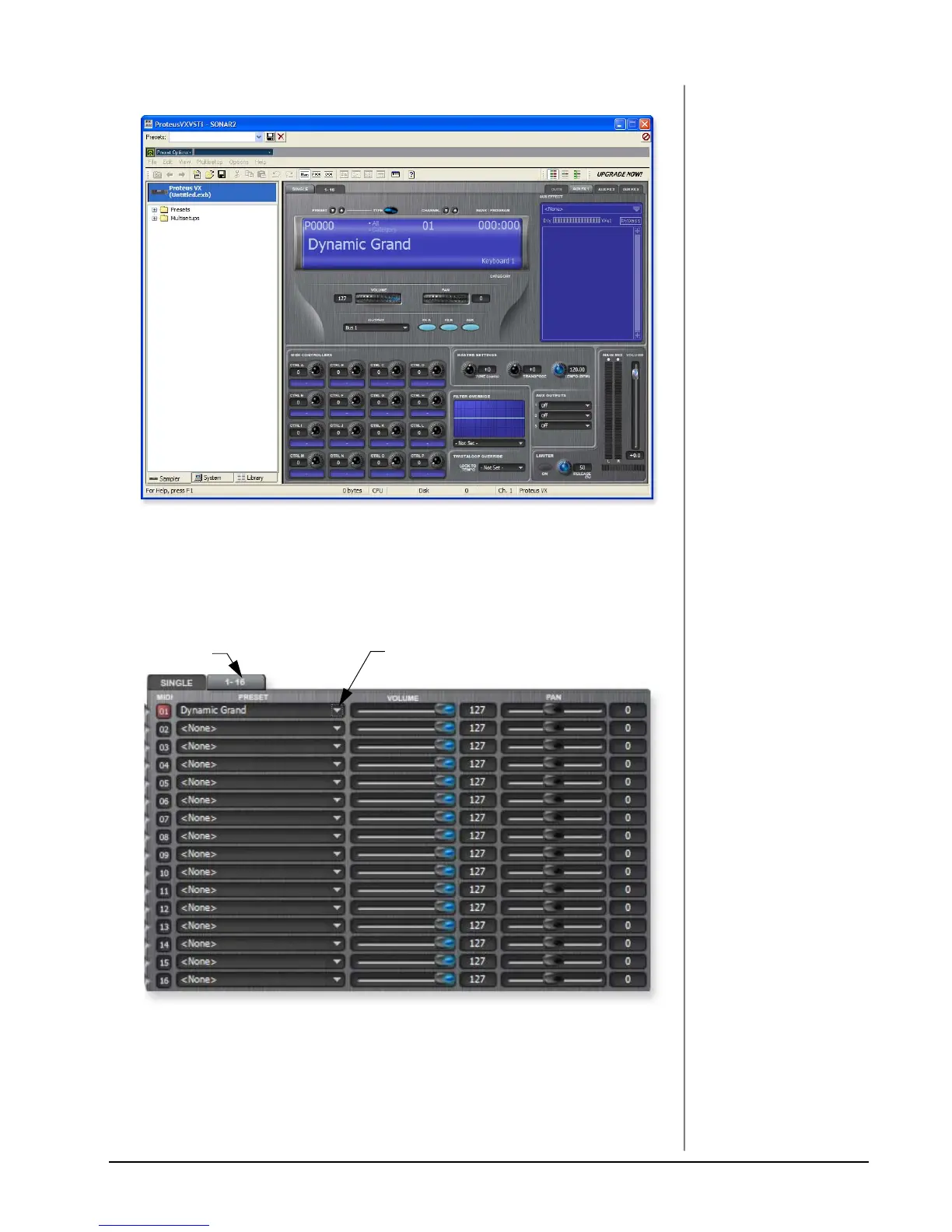Open the host Presets combo box
Image resolution: width=952 pixels, height=1232 pixels.
coord(217,137)
